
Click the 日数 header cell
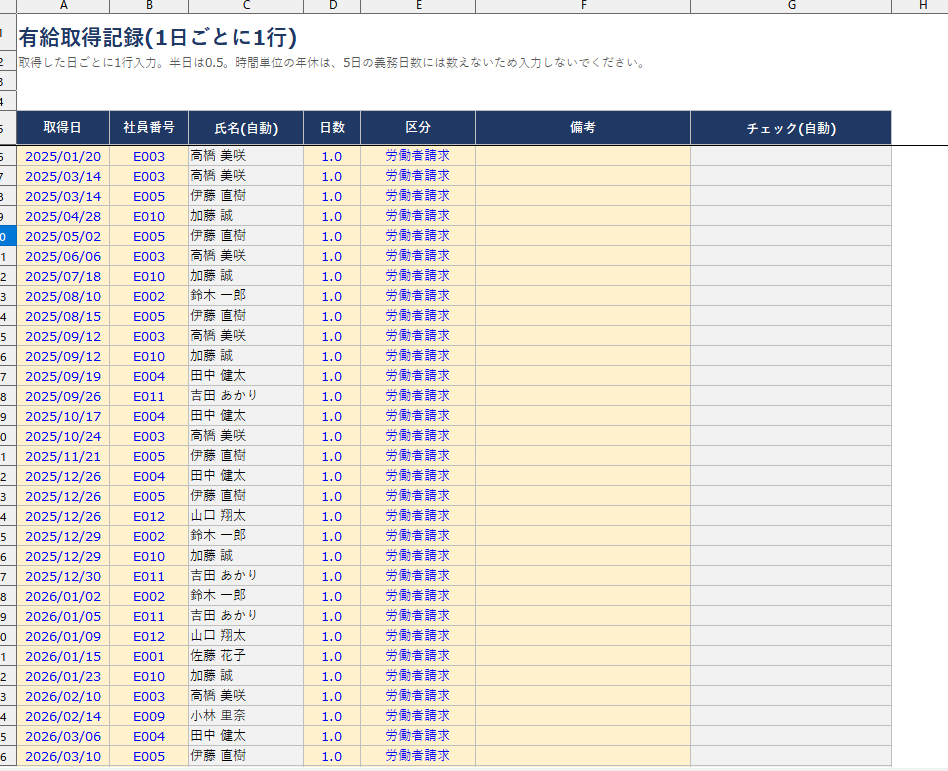(x=332, y=128)
